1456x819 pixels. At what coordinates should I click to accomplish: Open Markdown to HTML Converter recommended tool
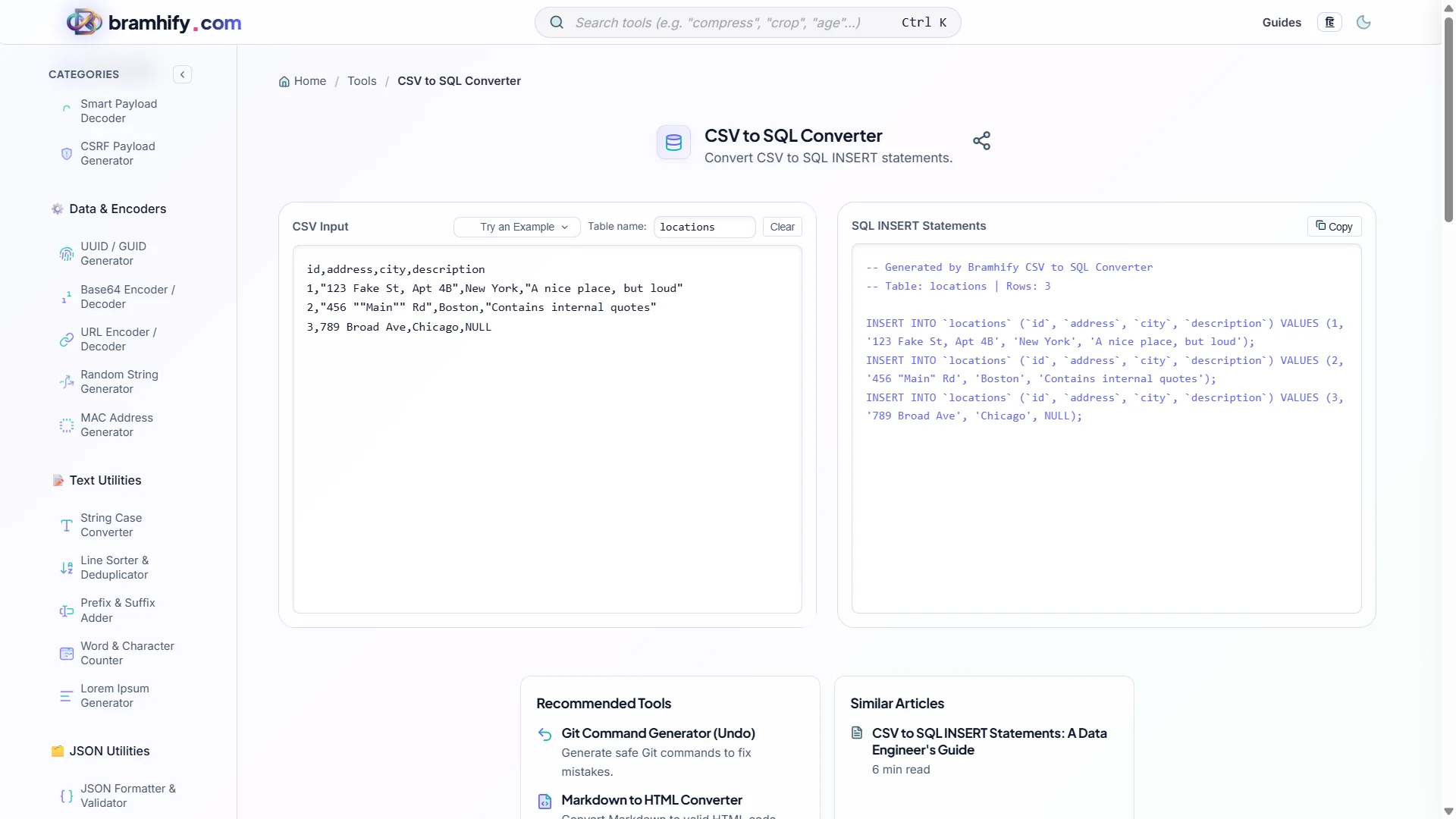pos(651,800)
